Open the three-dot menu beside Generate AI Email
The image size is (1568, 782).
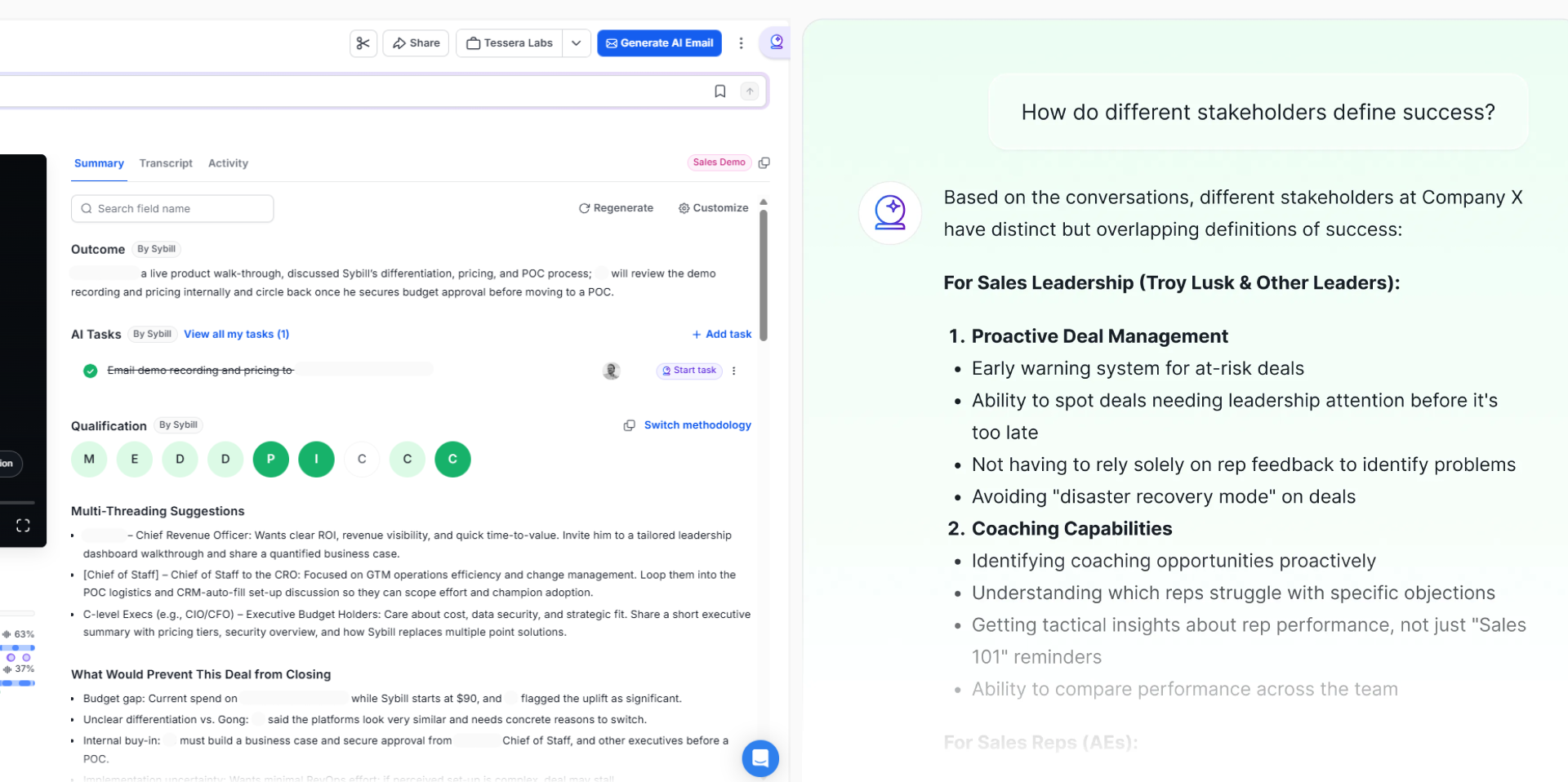[741, 43]
